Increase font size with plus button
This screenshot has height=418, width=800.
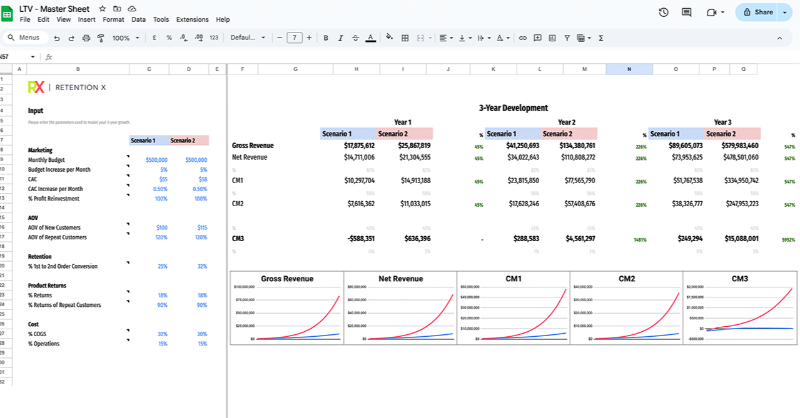(x=309, y=38)
